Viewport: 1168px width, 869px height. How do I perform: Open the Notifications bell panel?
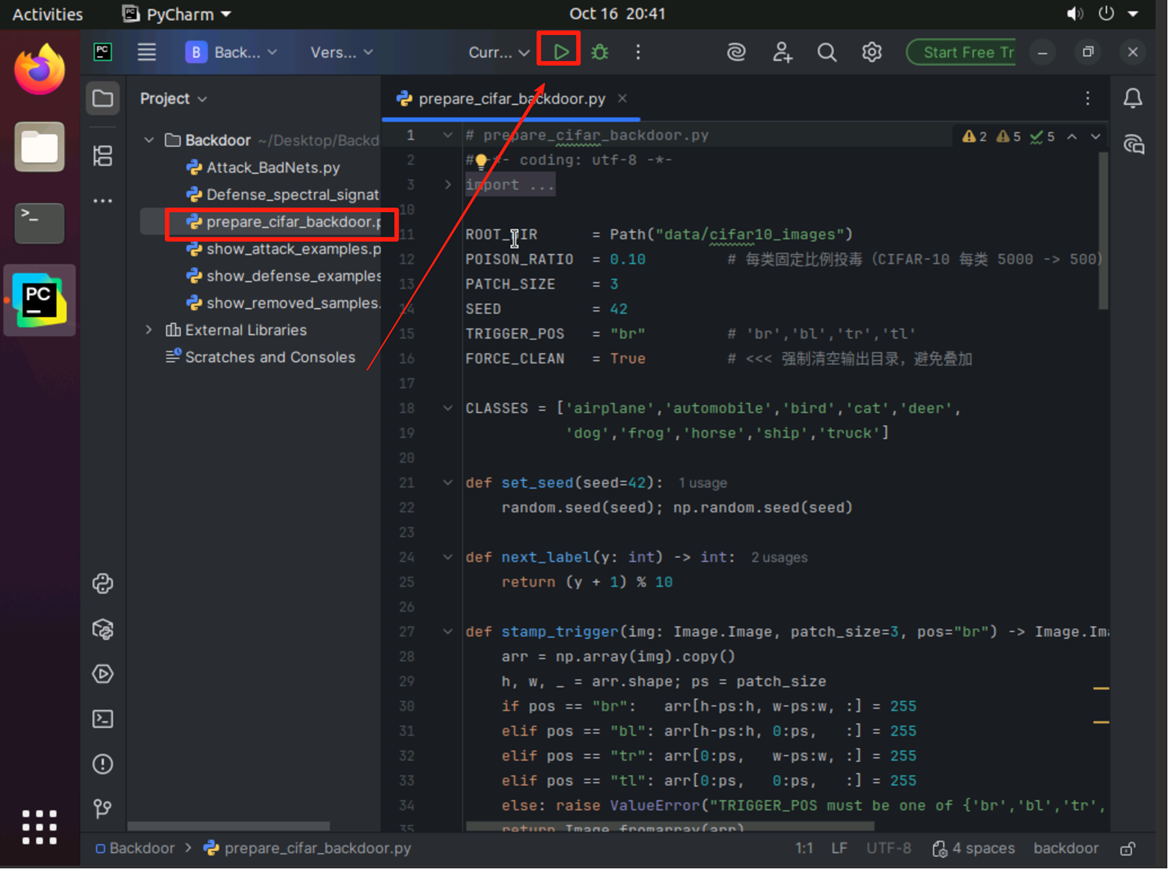click(1133, 98)
